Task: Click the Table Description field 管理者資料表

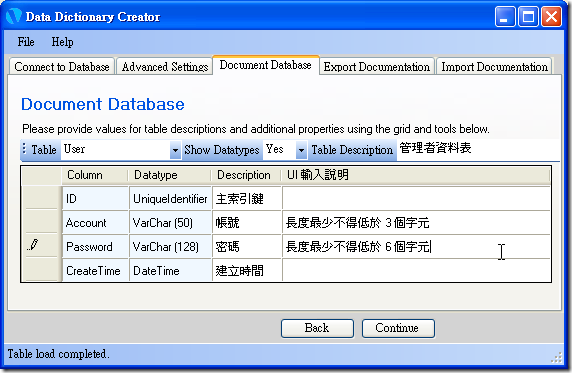Action: point(478,149)
